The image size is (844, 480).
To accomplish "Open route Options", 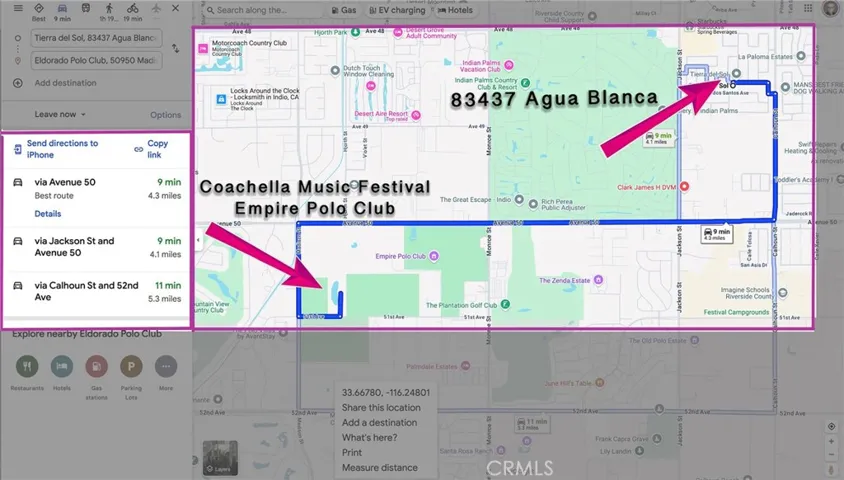I will pyautogui.click(x=165, y=115).
